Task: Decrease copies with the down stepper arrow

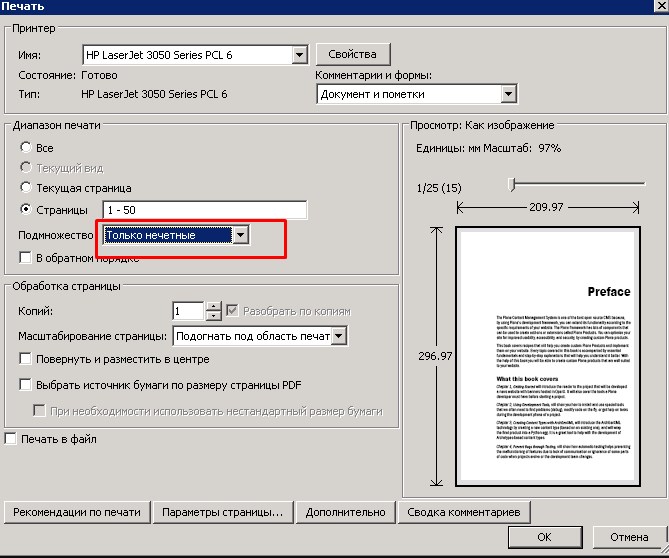Action: [212, 316]
